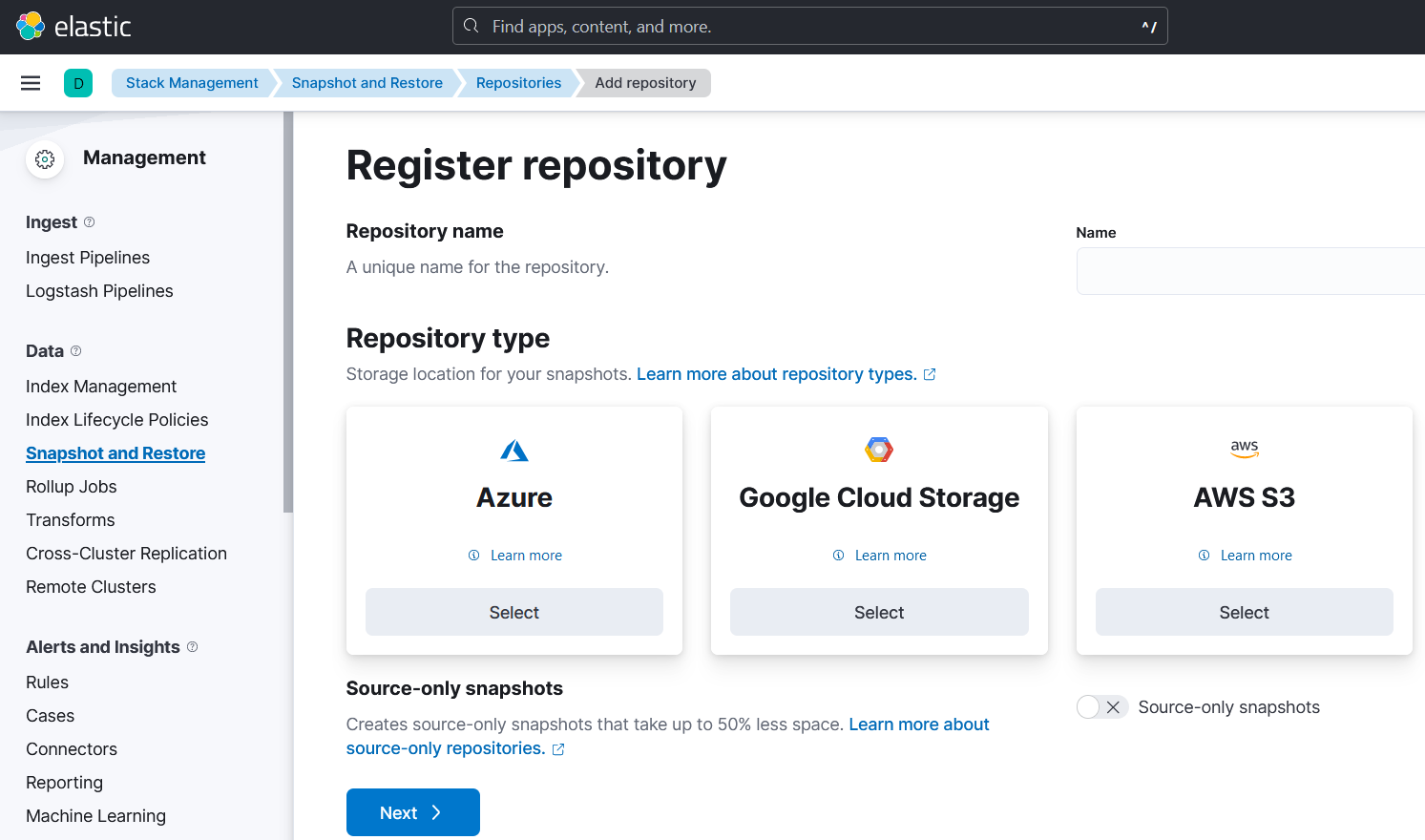Click external link icon after source-only repositories
This screenshot has width=1425, height=840.
coord(558,749)
